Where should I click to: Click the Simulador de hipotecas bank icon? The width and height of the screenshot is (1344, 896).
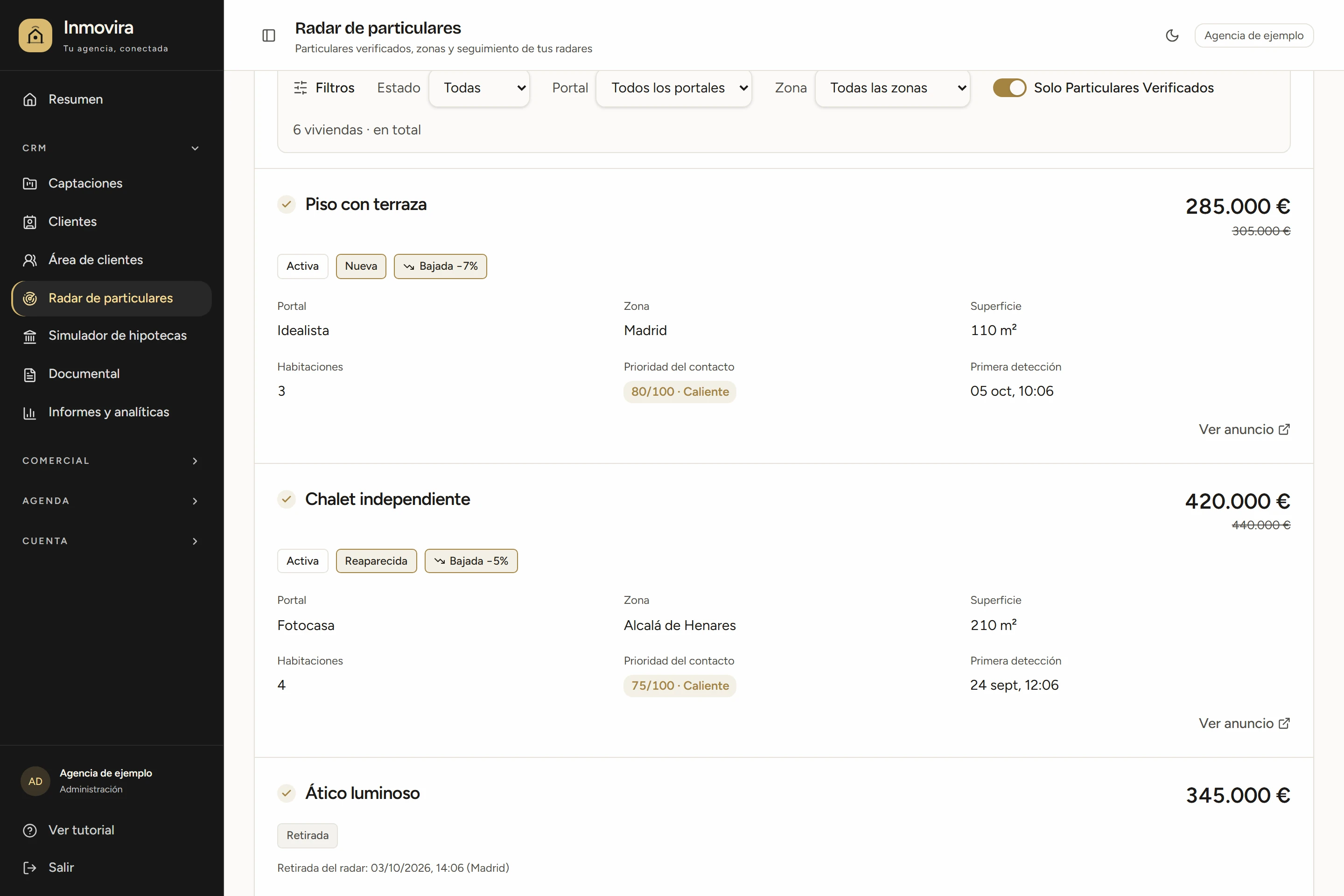[30, 336]
